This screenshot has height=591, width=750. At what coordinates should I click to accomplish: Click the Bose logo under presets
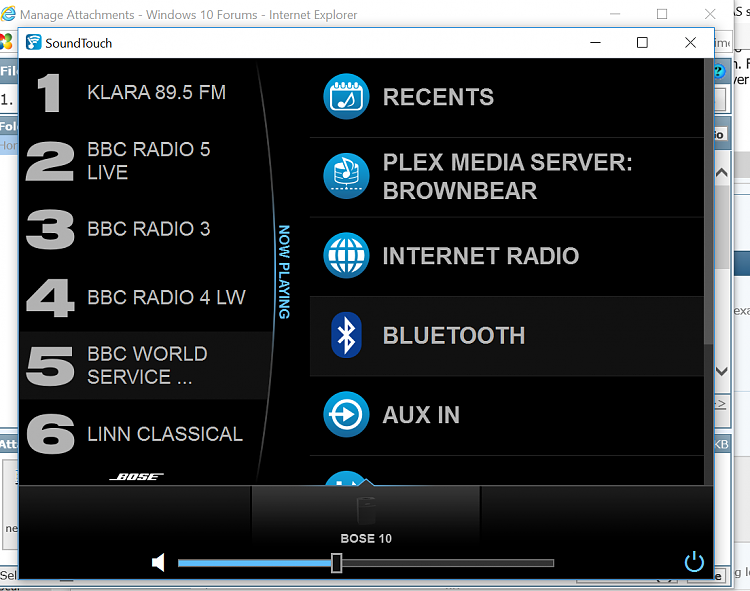[x=136, y=477]
